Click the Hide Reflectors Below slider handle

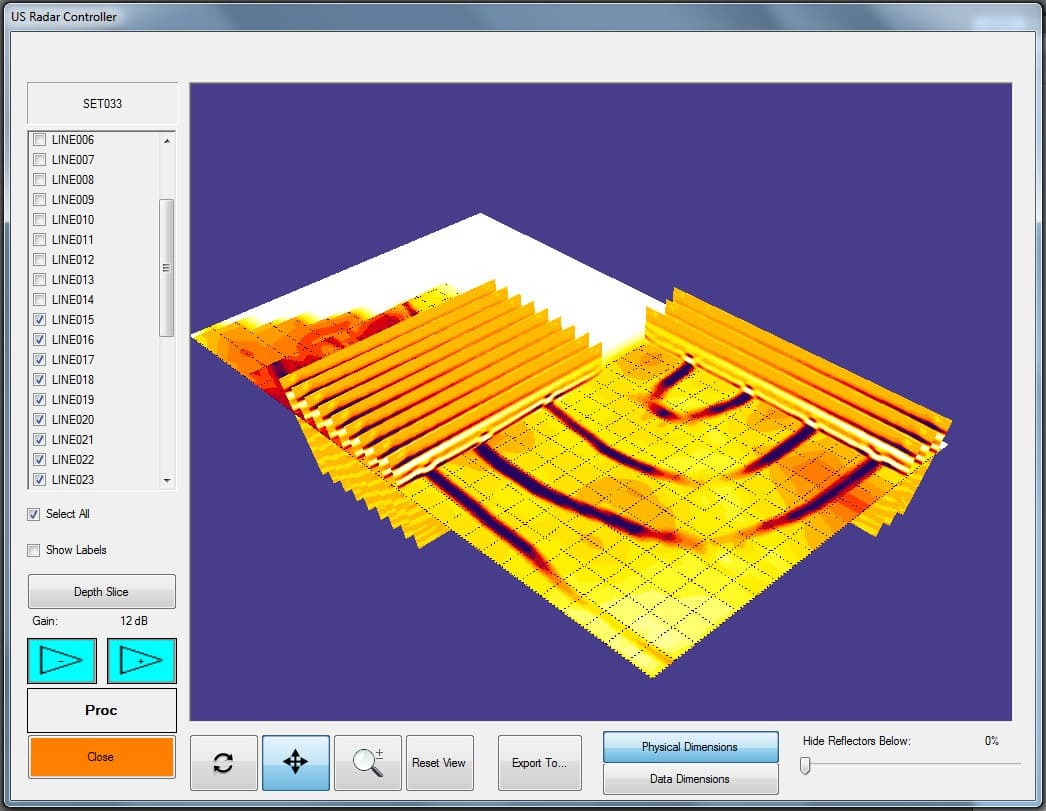[804, 766]
